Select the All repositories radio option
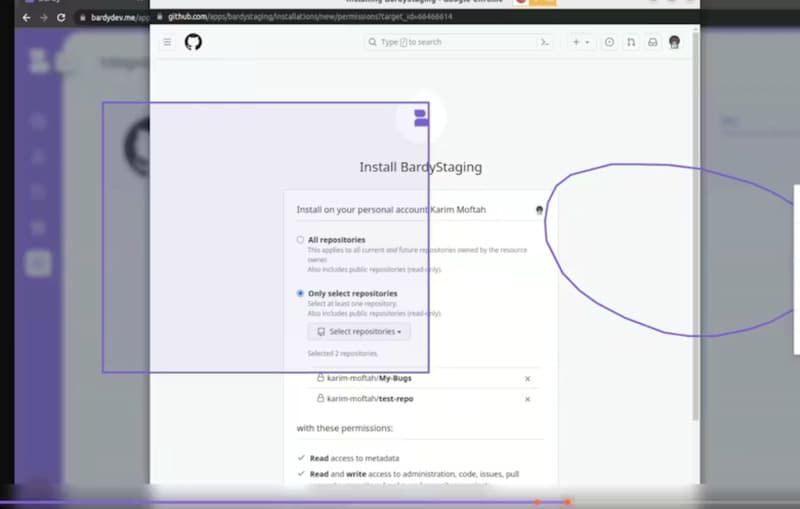Viewport: 800px width, 509px height. pos(301,240)
